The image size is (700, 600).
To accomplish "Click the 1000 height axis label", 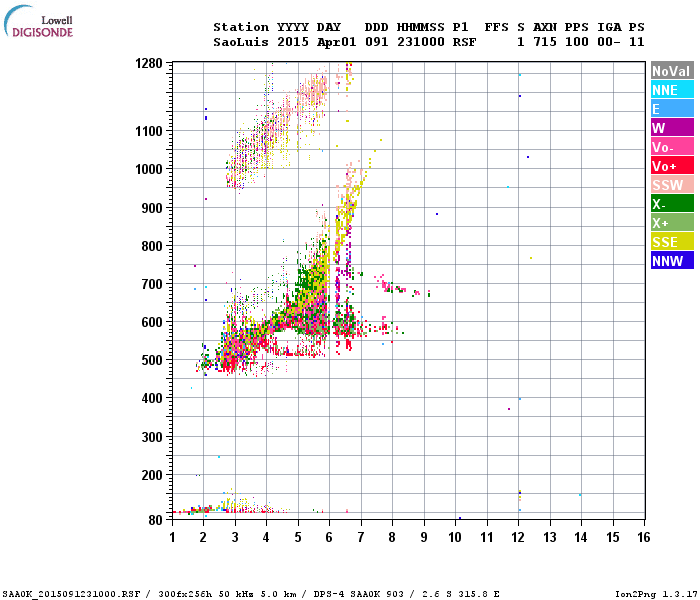I will (149, 169).
